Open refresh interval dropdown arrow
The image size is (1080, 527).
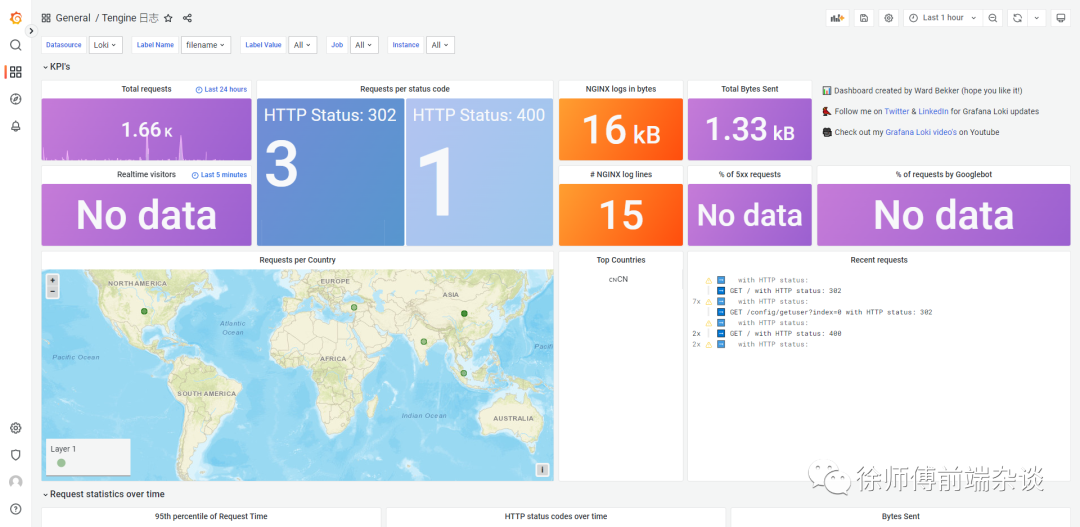(x=1037, y=19)
